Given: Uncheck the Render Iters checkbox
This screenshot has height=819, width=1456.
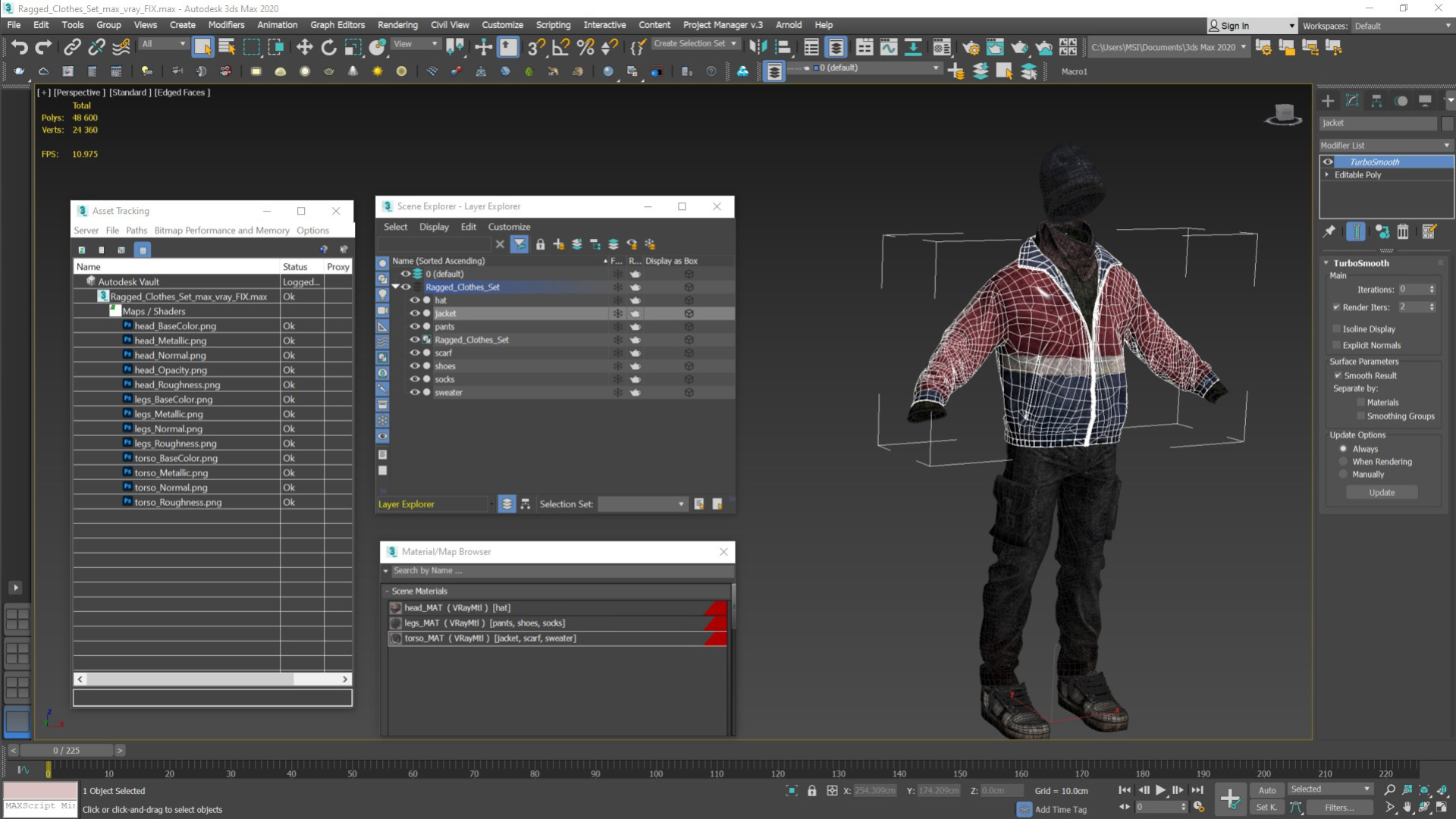Looking at the screenshot, I should (x=1336, y=307).
